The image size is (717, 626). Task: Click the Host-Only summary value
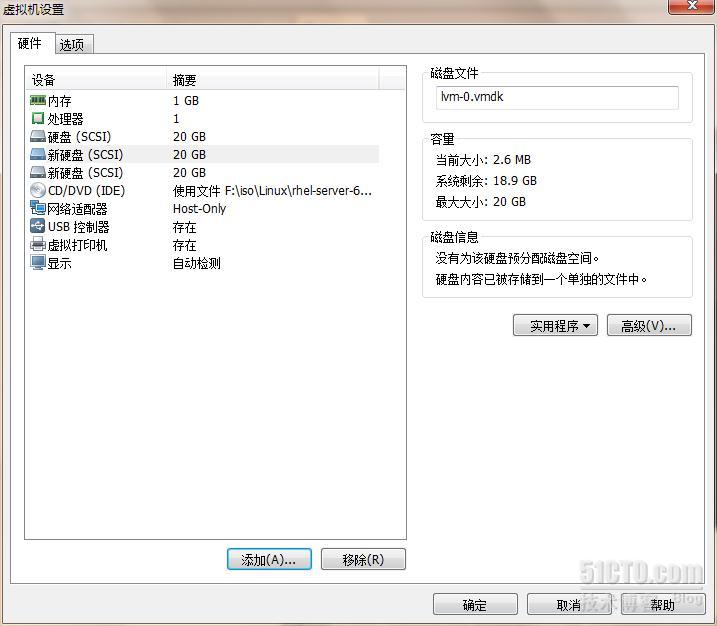tap(199, 209)
